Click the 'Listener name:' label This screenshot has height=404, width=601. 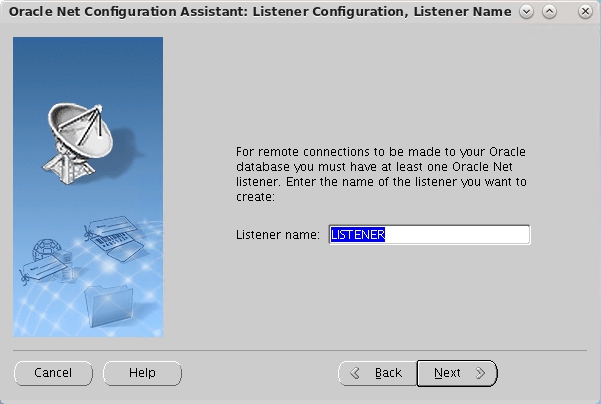(x=278, y=235)
